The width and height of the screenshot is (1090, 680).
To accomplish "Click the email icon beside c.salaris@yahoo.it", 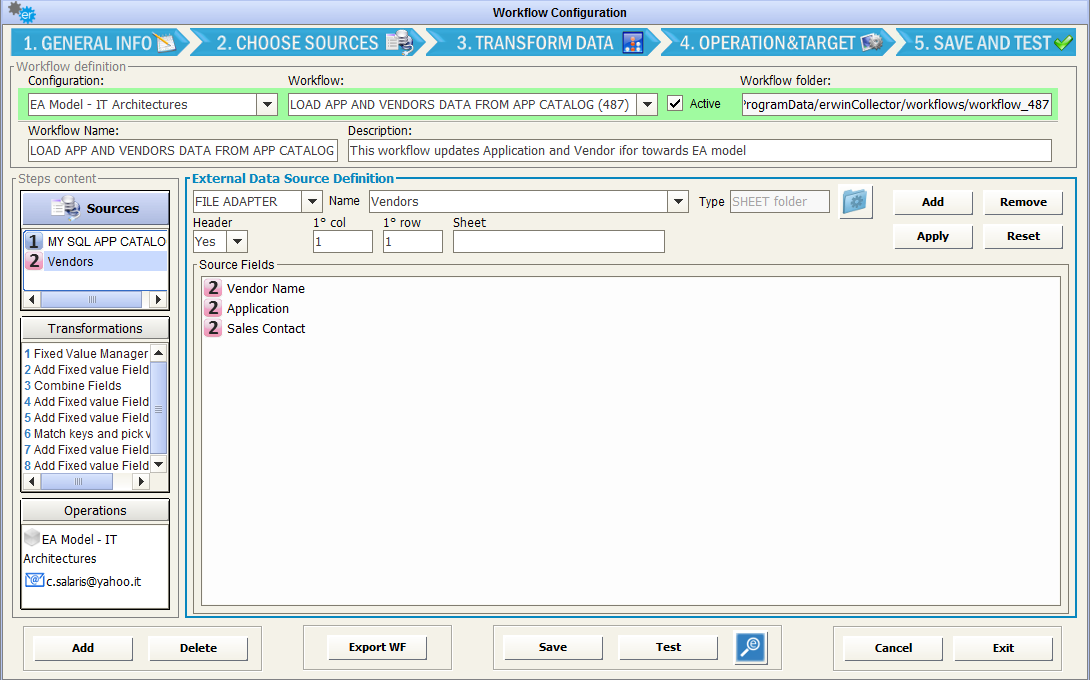I will pos(34,580).
